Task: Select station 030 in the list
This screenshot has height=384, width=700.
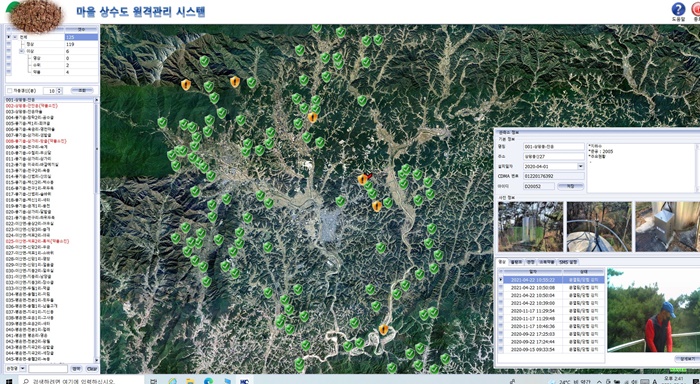Action: tap(49, 271)
